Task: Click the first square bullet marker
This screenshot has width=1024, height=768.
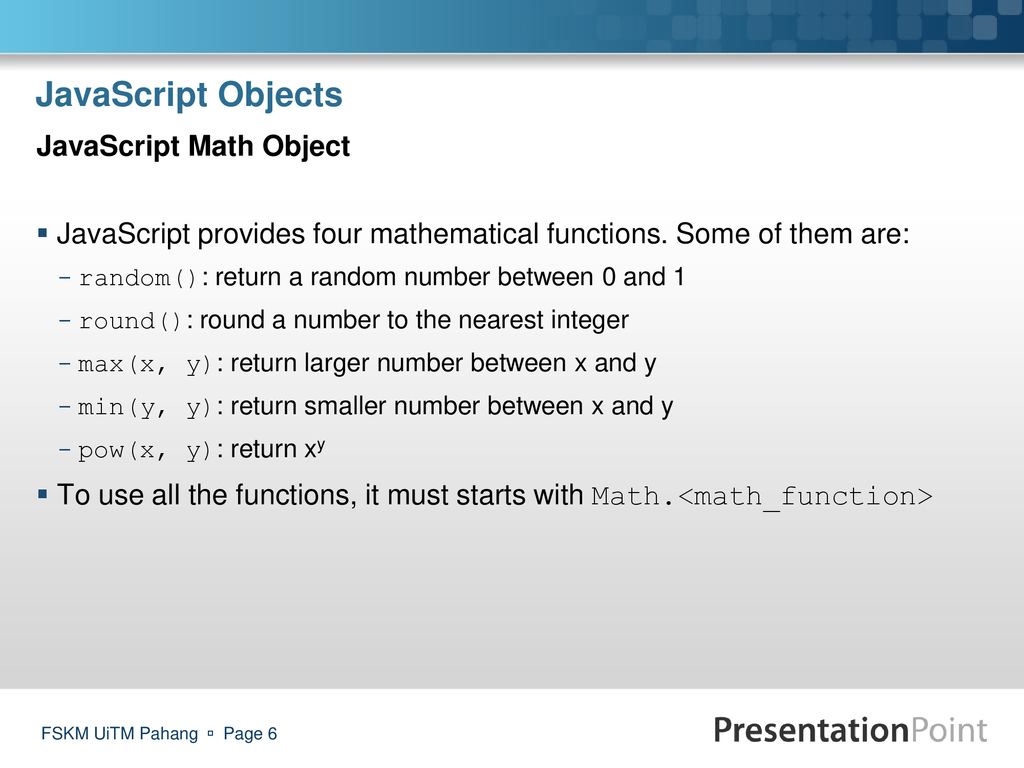Action: click(x=42, y=232)
